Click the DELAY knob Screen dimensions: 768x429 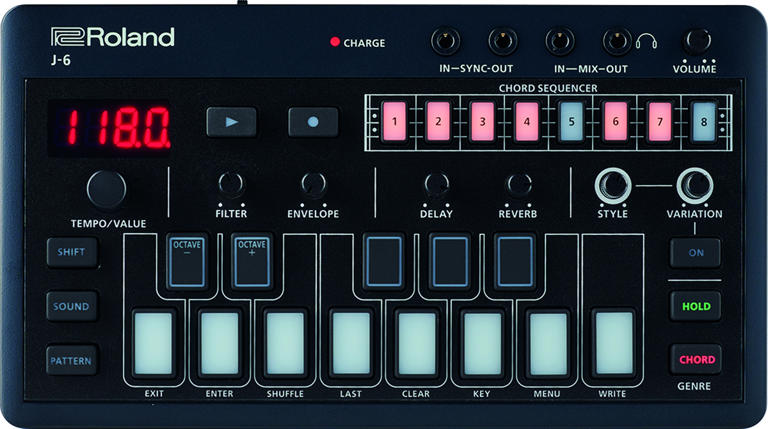pos(436,184)
